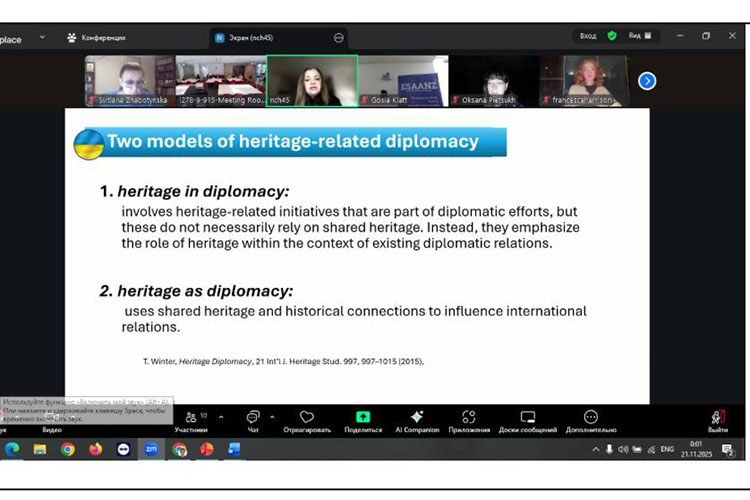Expand the caret next to Участники
The height and width of the screenshot is (500, 750).
[x=221, y=417]
